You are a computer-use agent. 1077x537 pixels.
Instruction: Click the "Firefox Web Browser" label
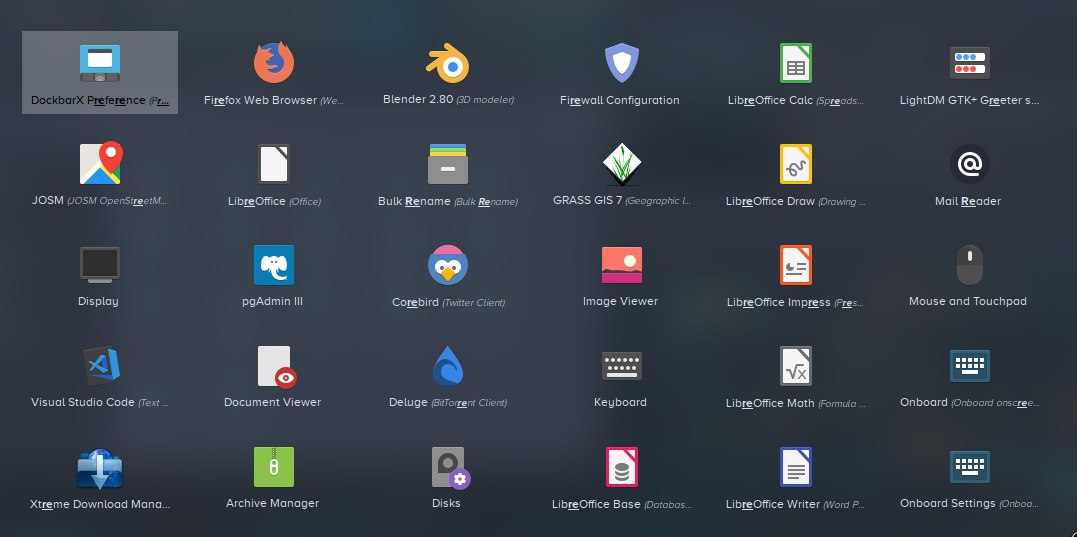[x=260, y=100]
